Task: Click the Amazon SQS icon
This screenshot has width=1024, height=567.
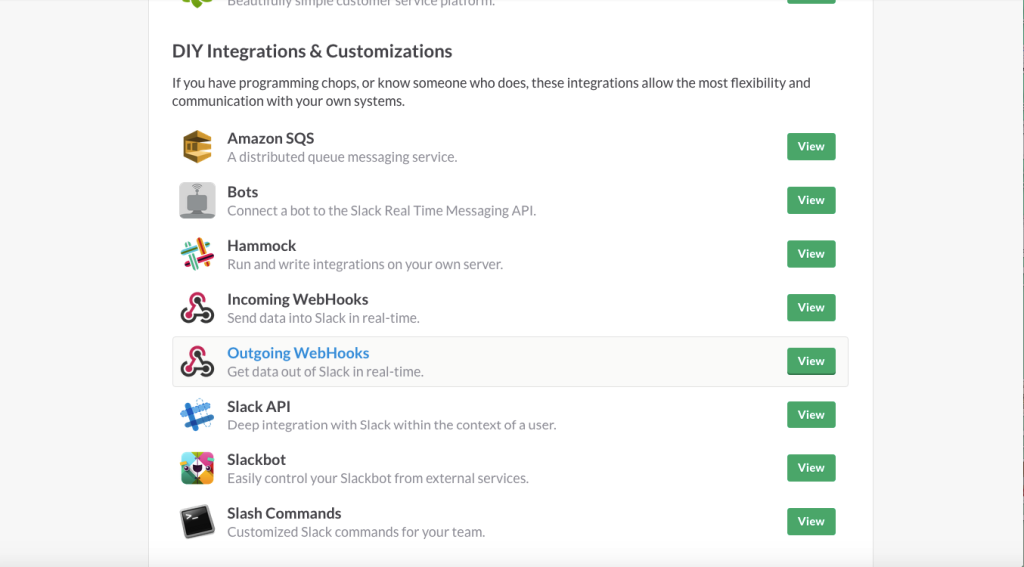Action: click(197, 146)
